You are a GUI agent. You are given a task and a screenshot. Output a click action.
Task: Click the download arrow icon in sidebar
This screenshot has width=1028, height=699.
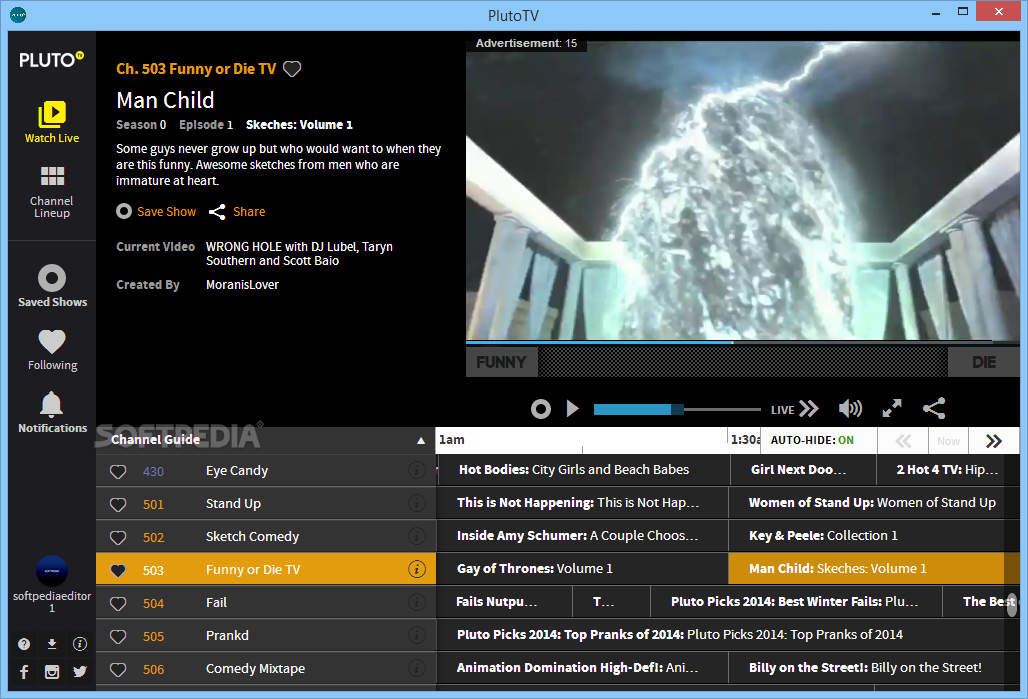52,644
